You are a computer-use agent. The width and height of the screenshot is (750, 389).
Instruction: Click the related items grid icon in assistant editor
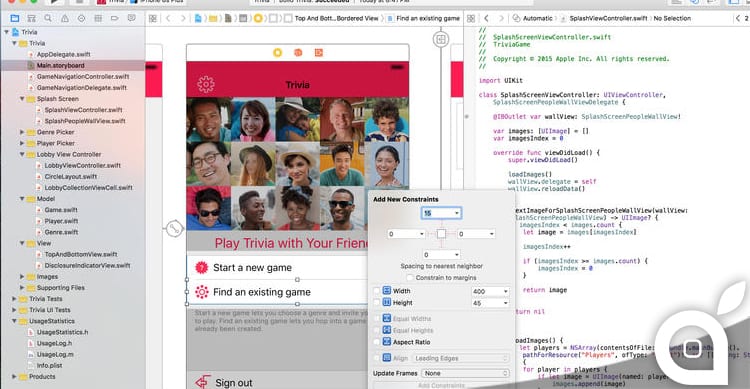tap(471, 18)
